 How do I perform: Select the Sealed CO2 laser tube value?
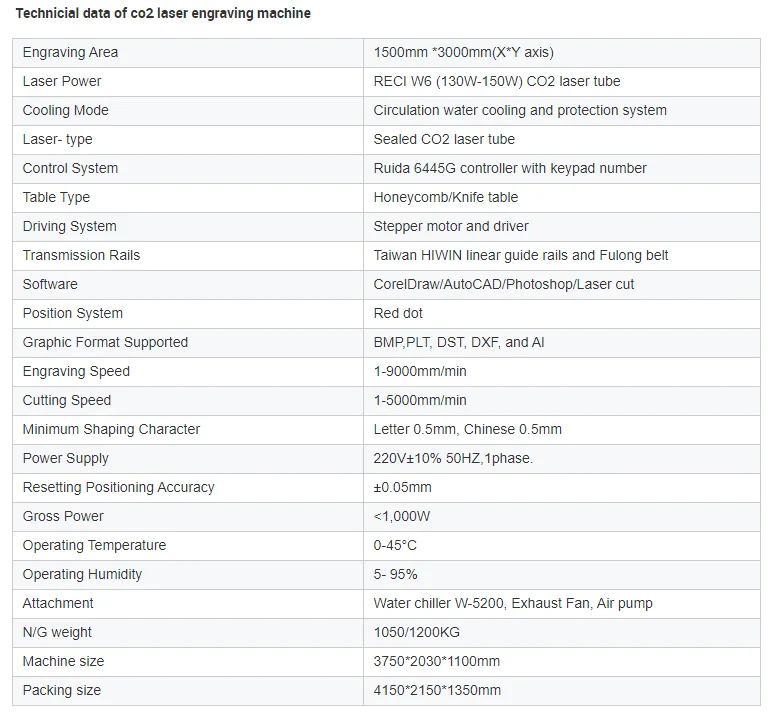[x=444, y=139]
